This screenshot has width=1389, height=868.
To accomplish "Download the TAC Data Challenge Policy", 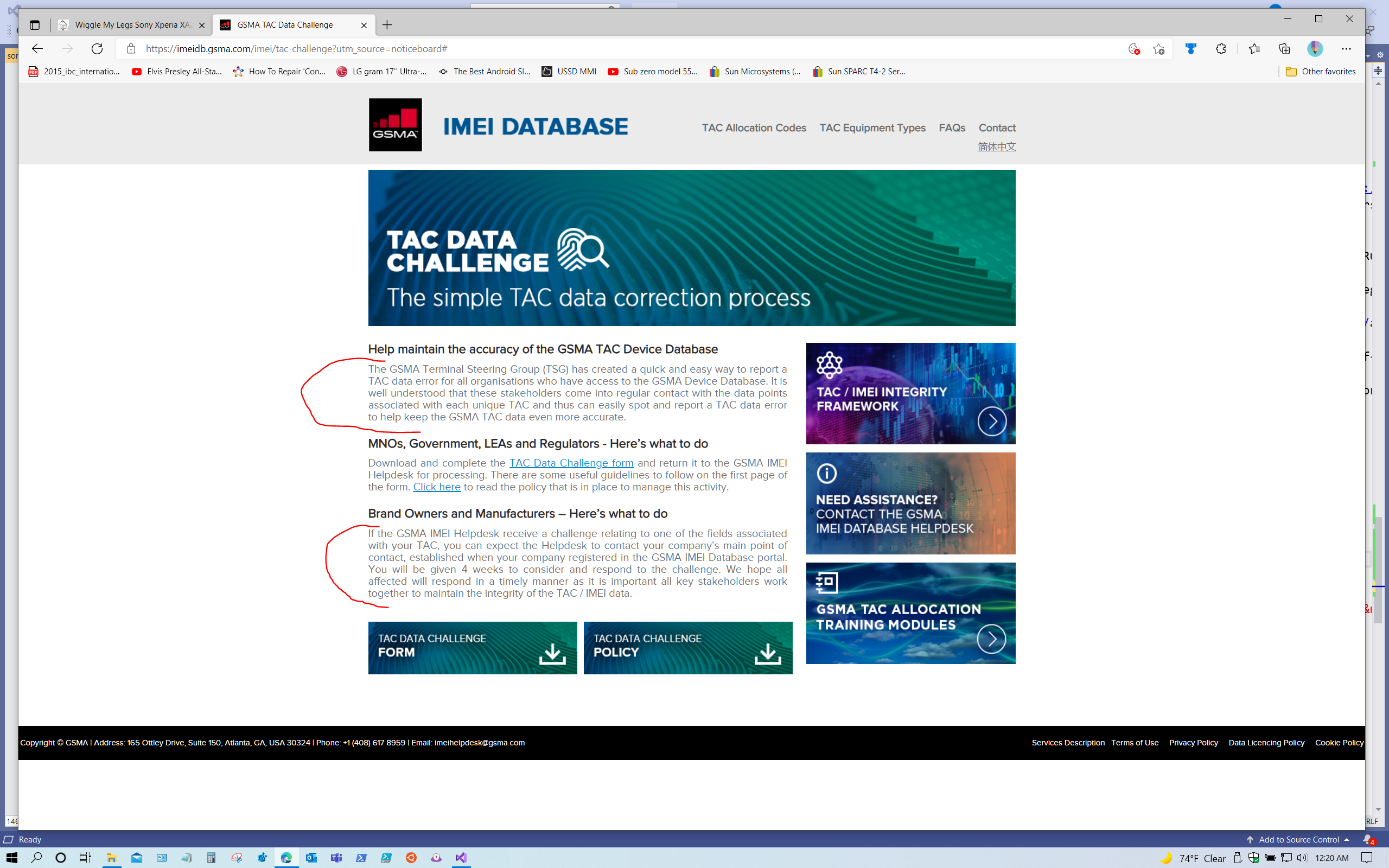I will pyautogui.click(x=687, y=648).
